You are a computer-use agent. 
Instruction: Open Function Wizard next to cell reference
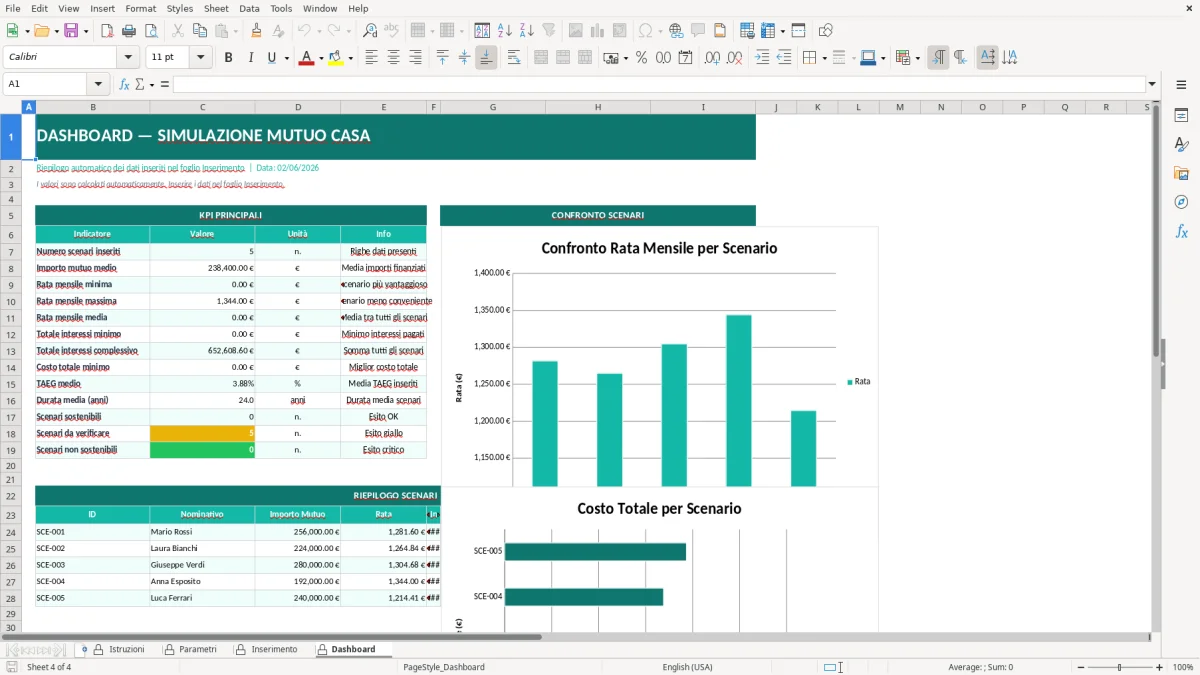tap(124, 84)
